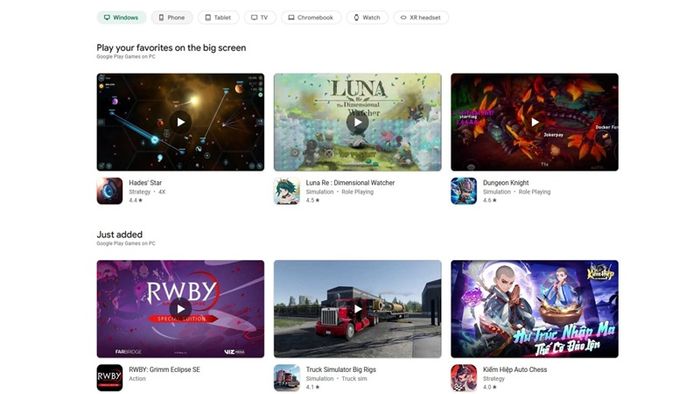Viewport: 700px width, 394px height.
Task: Open the Kiếm Hiệp Auto Chess app icon
Action: 464,377
